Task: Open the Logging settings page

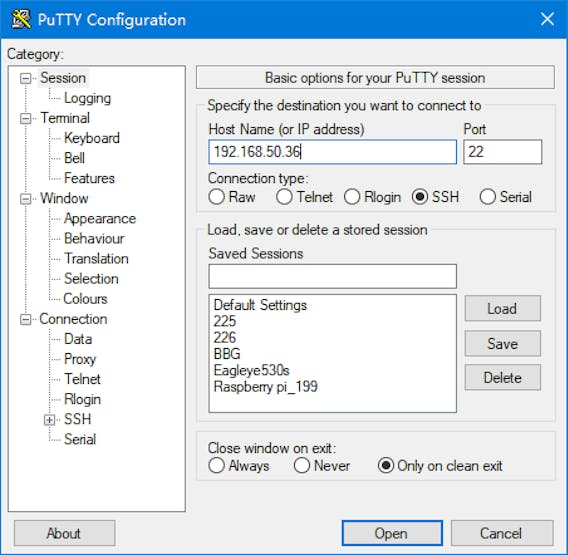Action: point(87,98)
